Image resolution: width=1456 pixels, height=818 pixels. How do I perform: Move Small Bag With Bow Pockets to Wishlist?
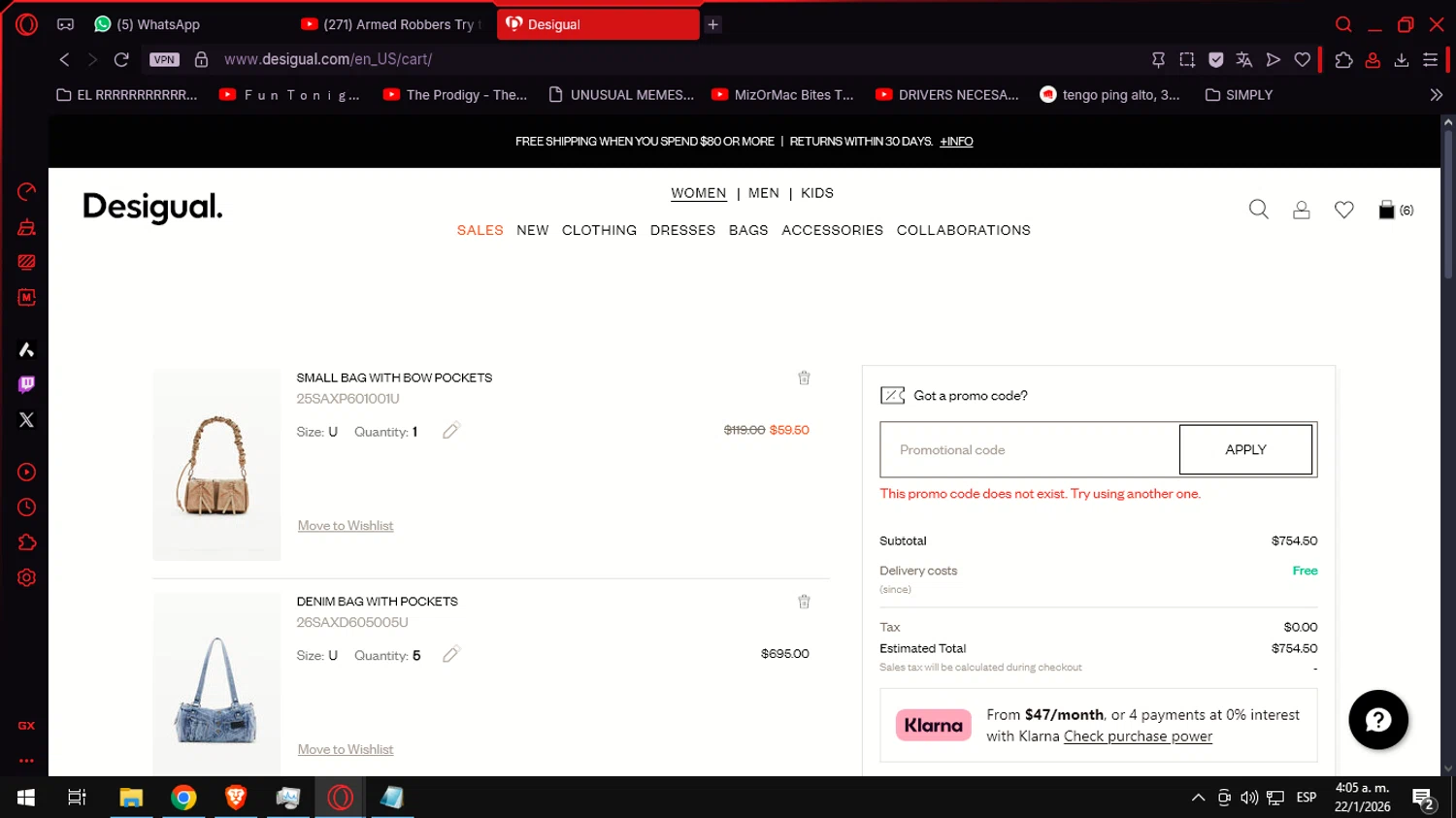coord(346,526)
